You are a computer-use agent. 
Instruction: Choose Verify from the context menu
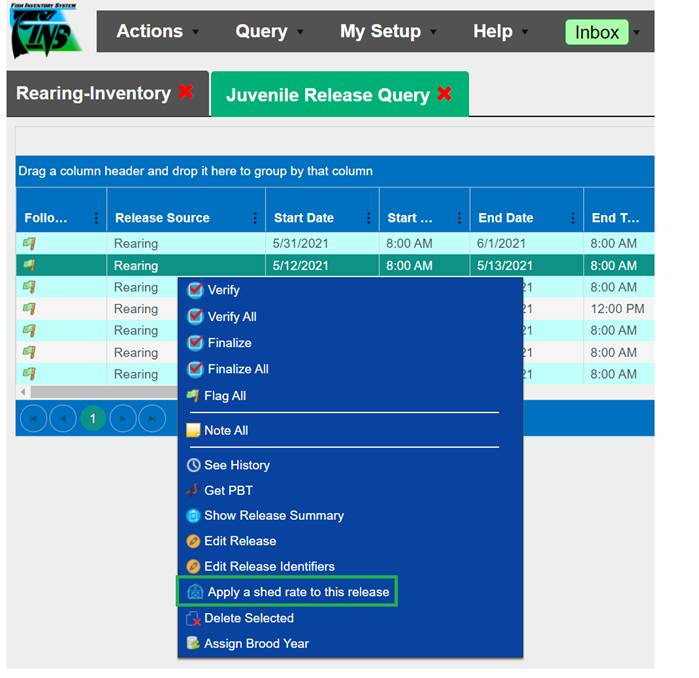[223, 290]
